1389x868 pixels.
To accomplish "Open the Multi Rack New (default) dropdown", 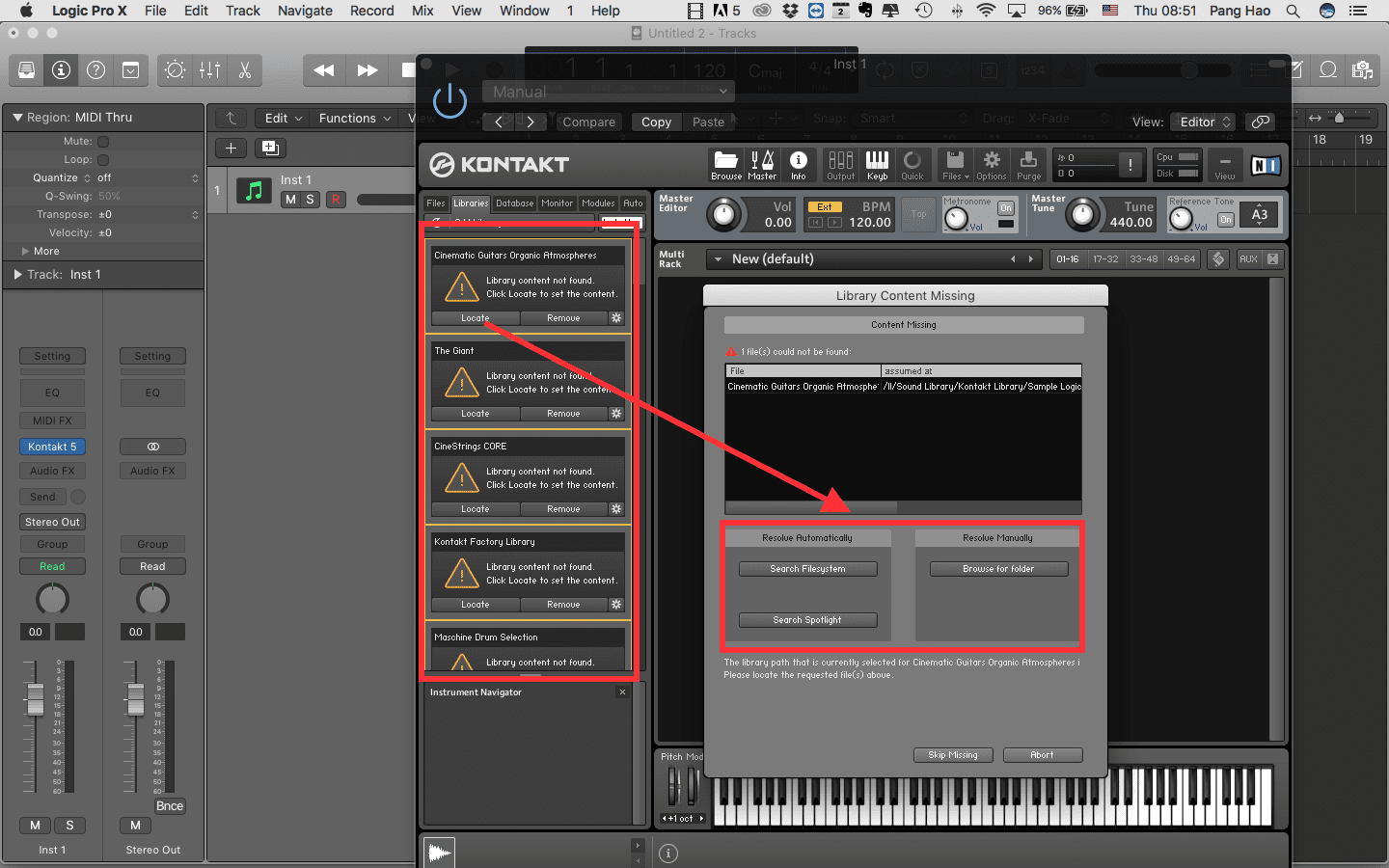I will 875,259.
